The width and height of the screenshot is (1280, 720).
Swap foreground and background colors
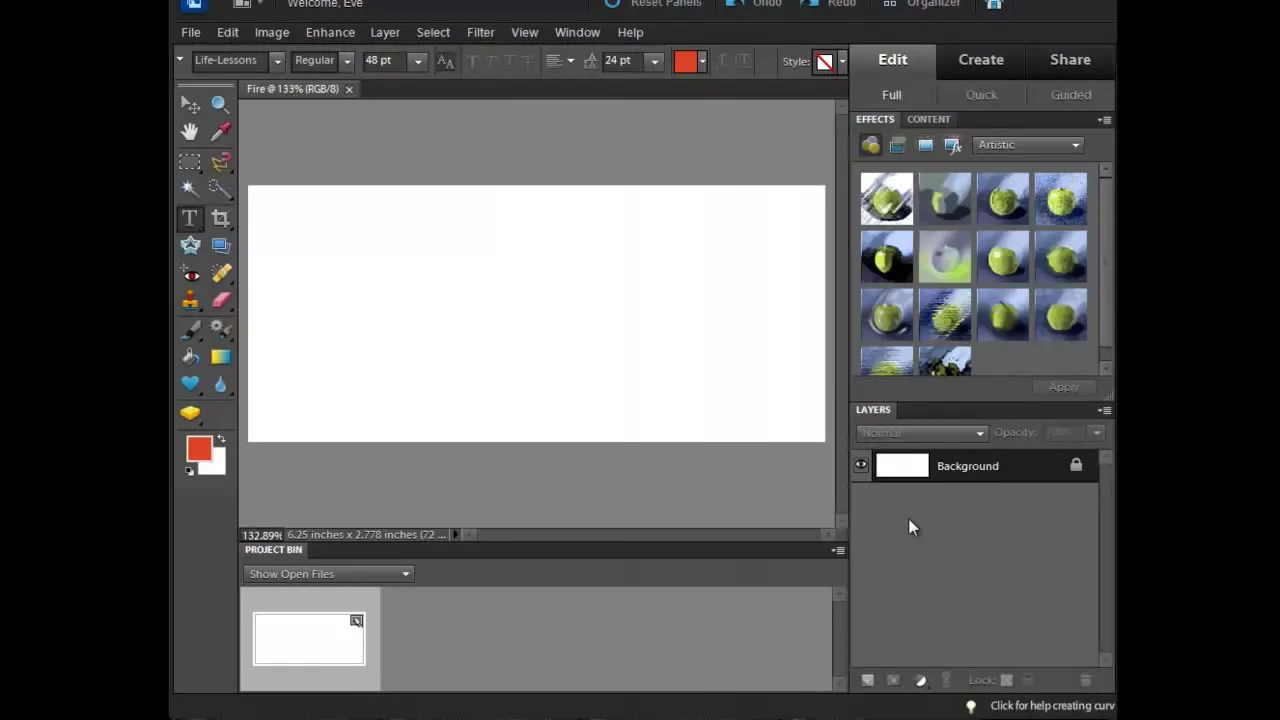pyautogui.click(x=221, y=439)
